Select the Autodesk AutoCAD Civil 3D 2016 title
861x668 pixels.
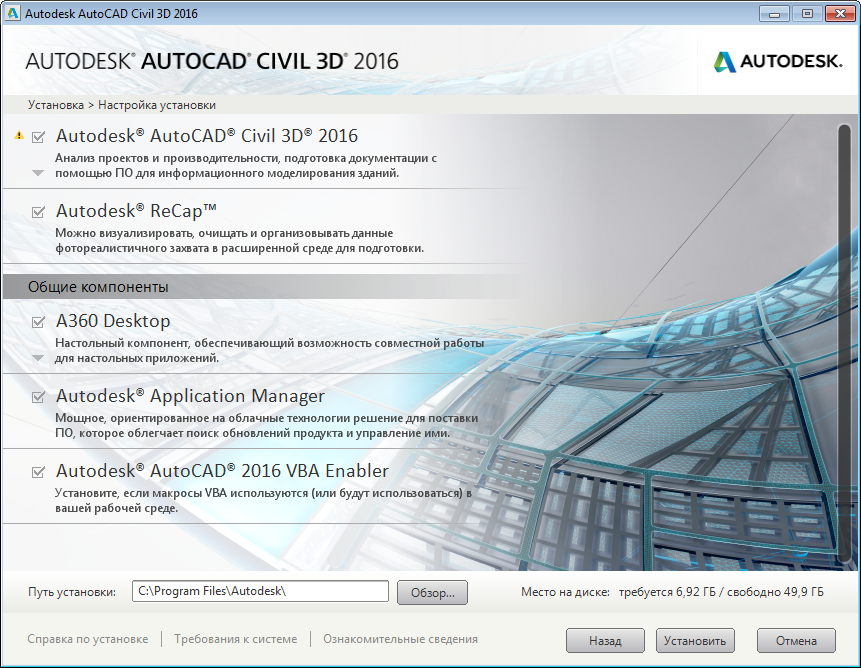[x=207, y=136]
